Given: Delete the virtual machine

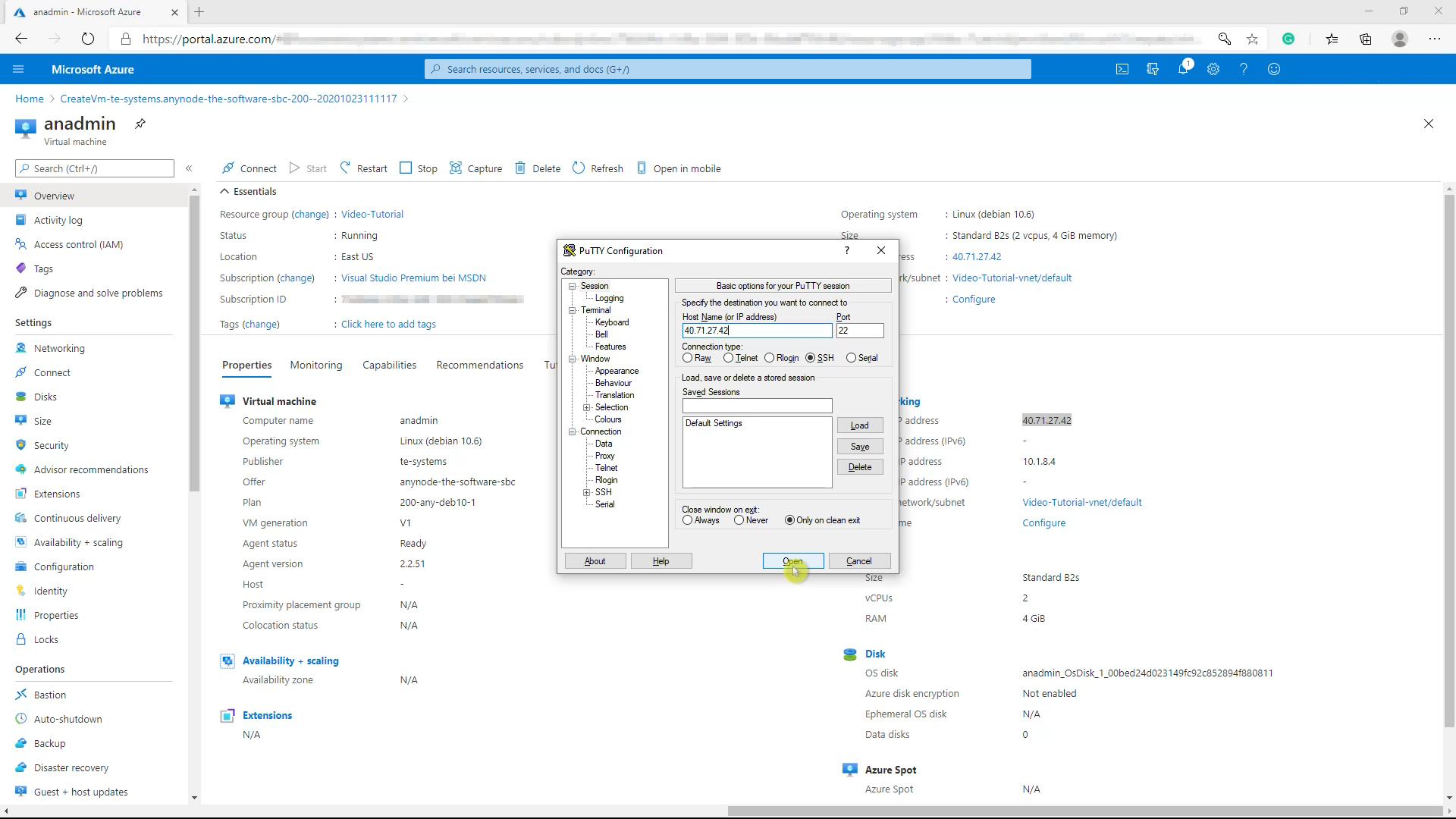Looking at the screenshot, I should point(538,168).
